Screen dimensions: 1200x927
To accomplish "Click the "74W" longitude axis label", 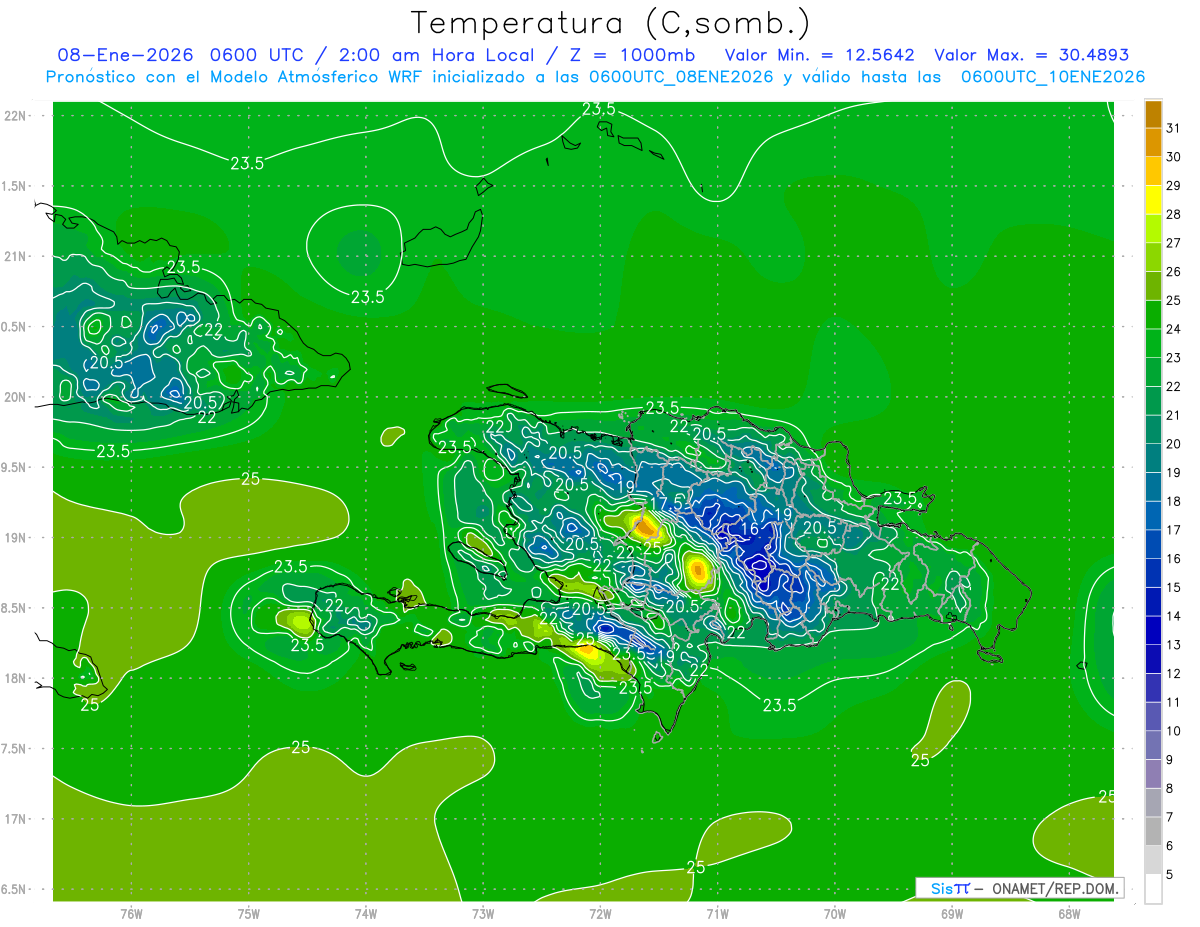I will [x=366, y=914].
